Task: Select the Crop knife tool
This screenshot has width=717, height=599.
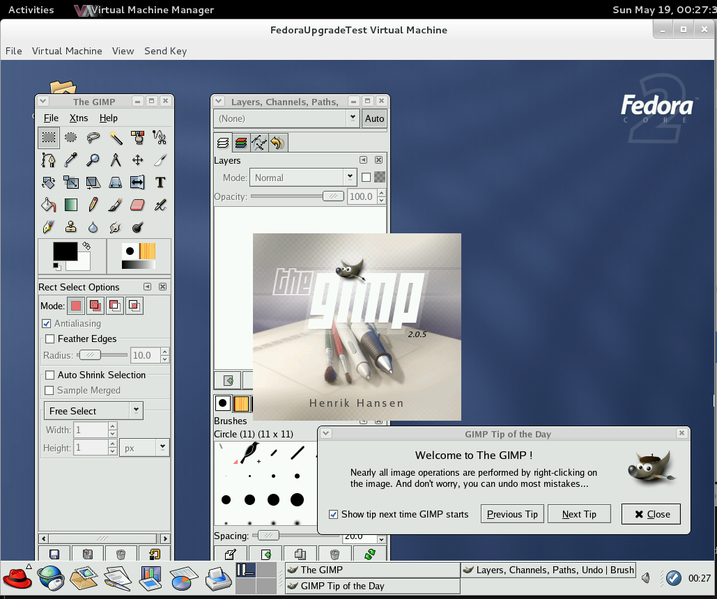Action: (x=160, y=160)
